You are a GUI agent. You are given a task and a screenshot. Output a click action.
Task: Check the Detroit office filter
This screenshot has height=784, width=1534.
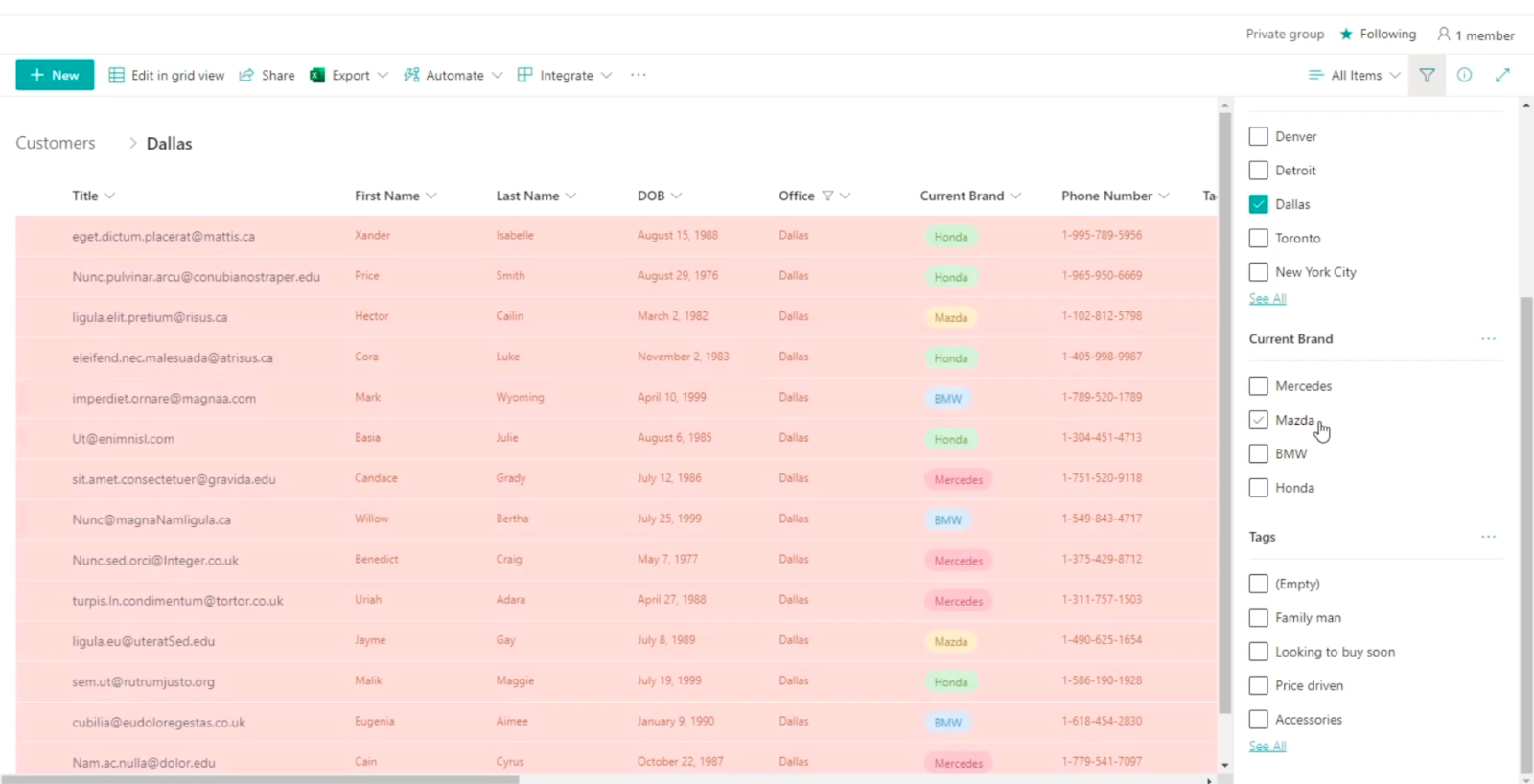click(x=1258, y=171)
